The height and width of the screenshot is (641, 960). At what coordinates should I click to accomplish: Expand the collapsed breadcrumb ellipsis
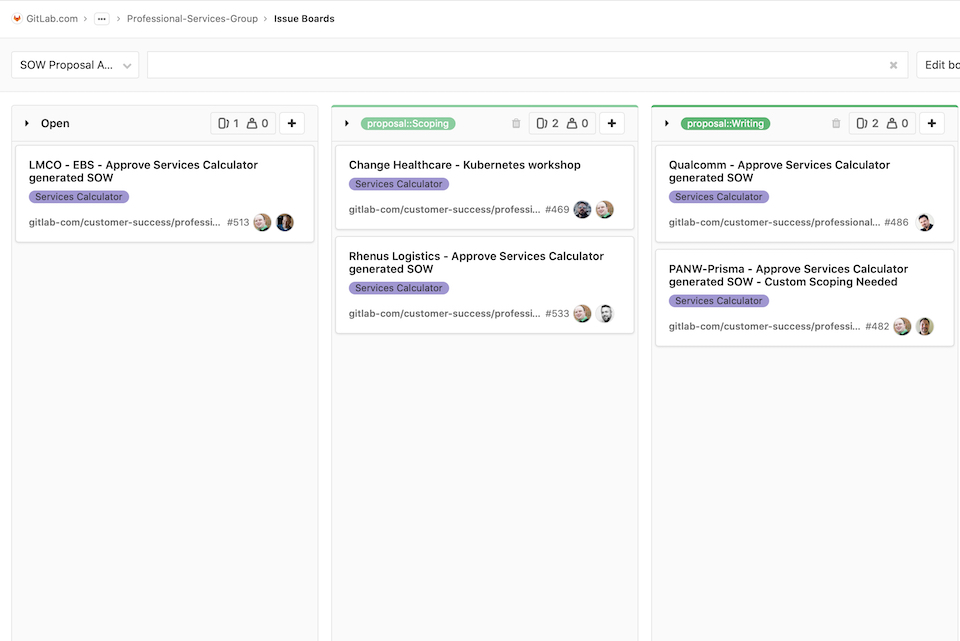coord(102,18)
